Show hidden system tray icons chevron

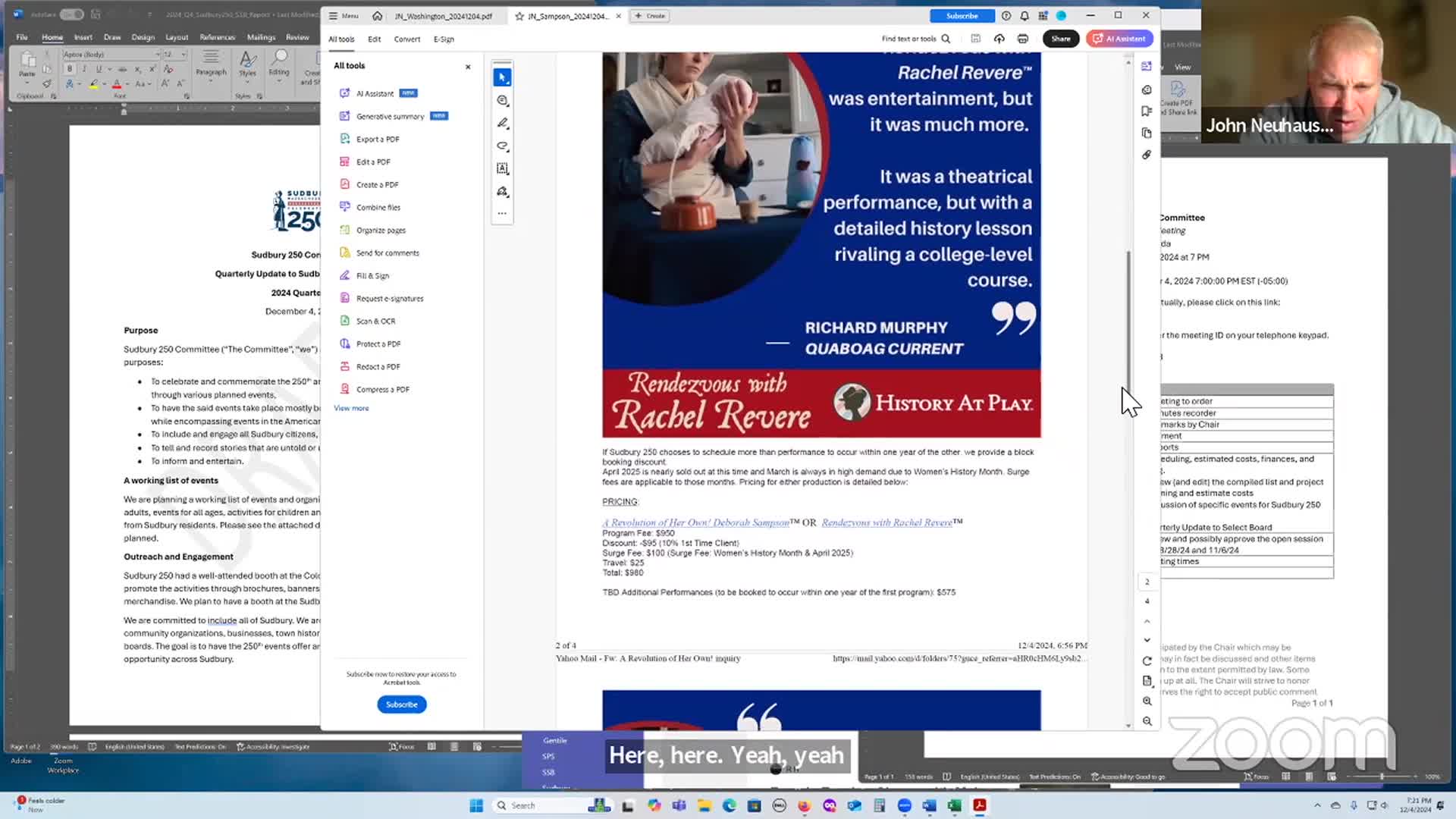point(1317,805)
